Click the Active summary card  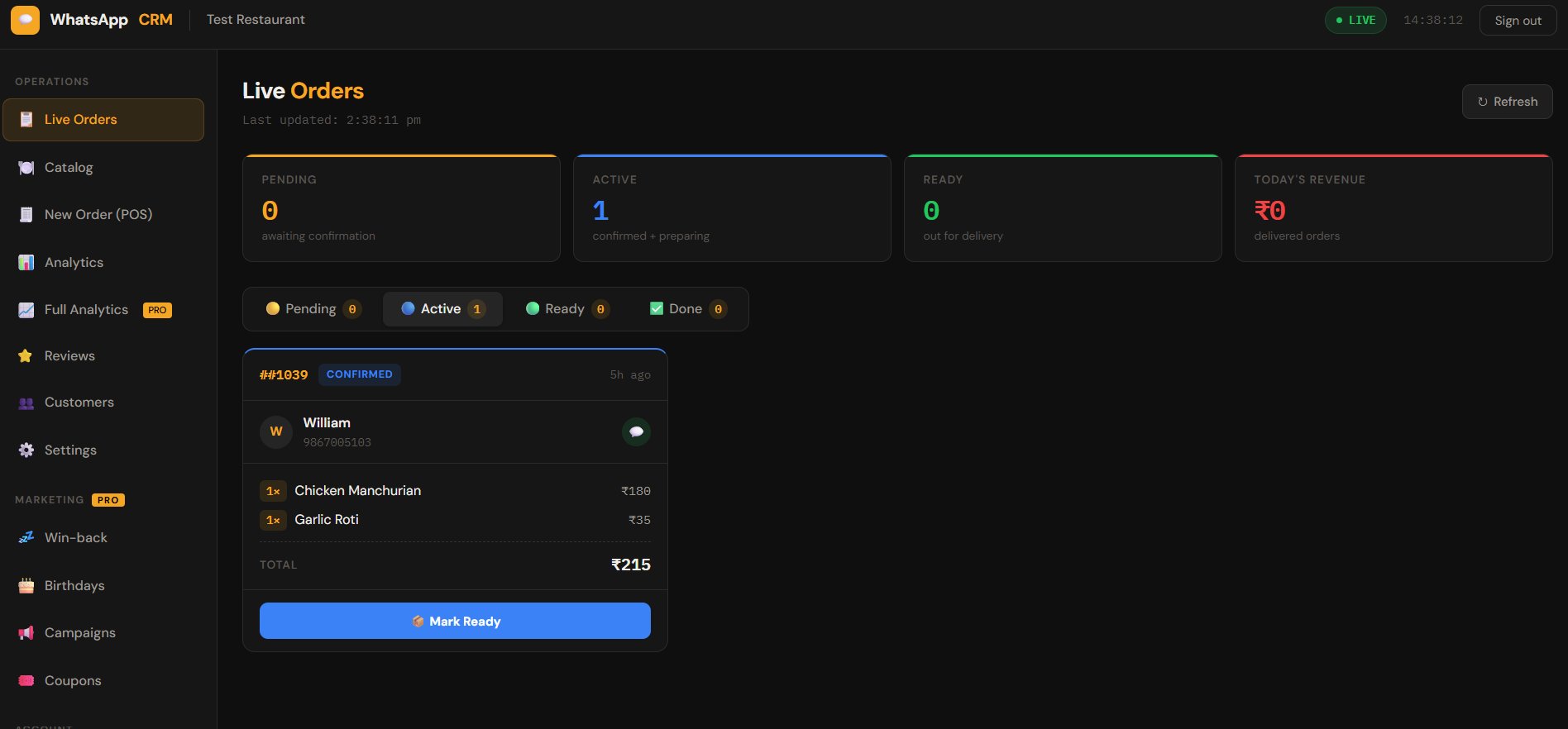tap(732, 208)
